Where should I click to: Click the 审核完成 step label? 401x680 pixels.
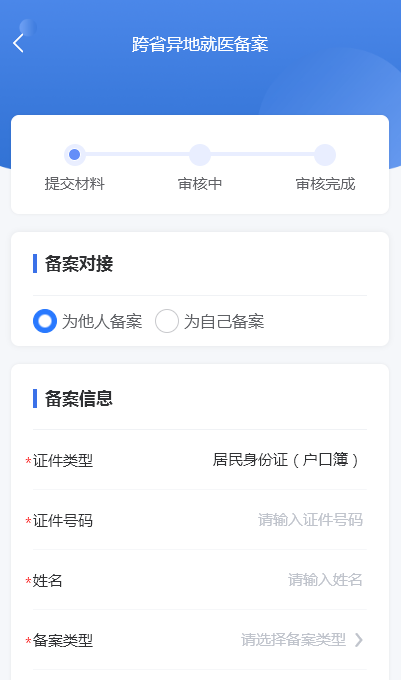coord(325,184)
